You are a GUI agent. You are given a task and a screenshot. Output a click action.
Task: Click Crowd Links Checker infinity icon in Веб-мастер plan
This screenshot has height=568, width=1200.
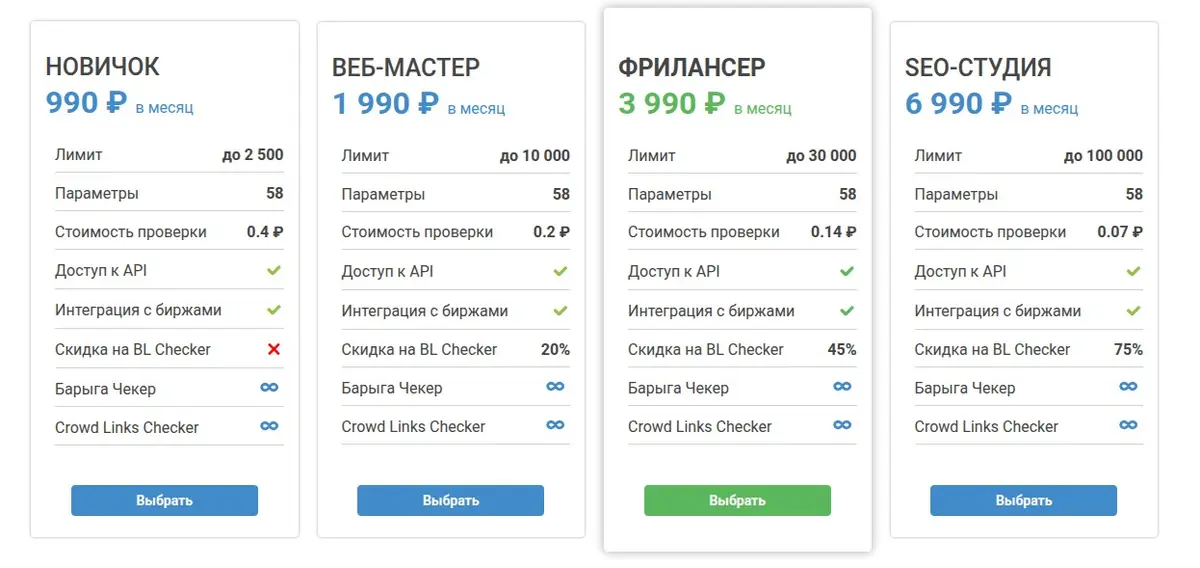coord(556,426)
